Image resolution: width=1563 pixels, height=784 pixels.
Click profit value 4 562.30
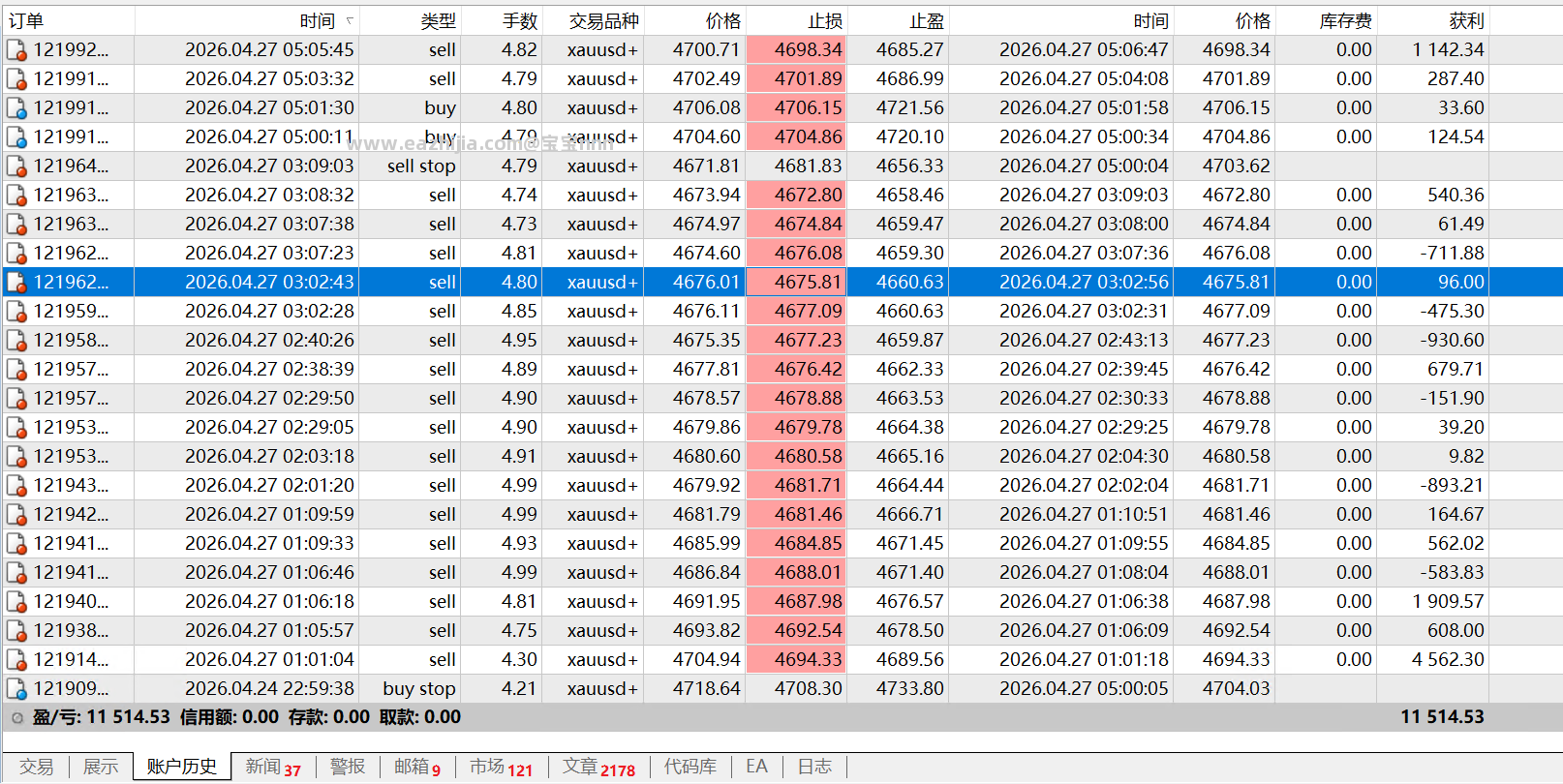(x=1448, y=660)
